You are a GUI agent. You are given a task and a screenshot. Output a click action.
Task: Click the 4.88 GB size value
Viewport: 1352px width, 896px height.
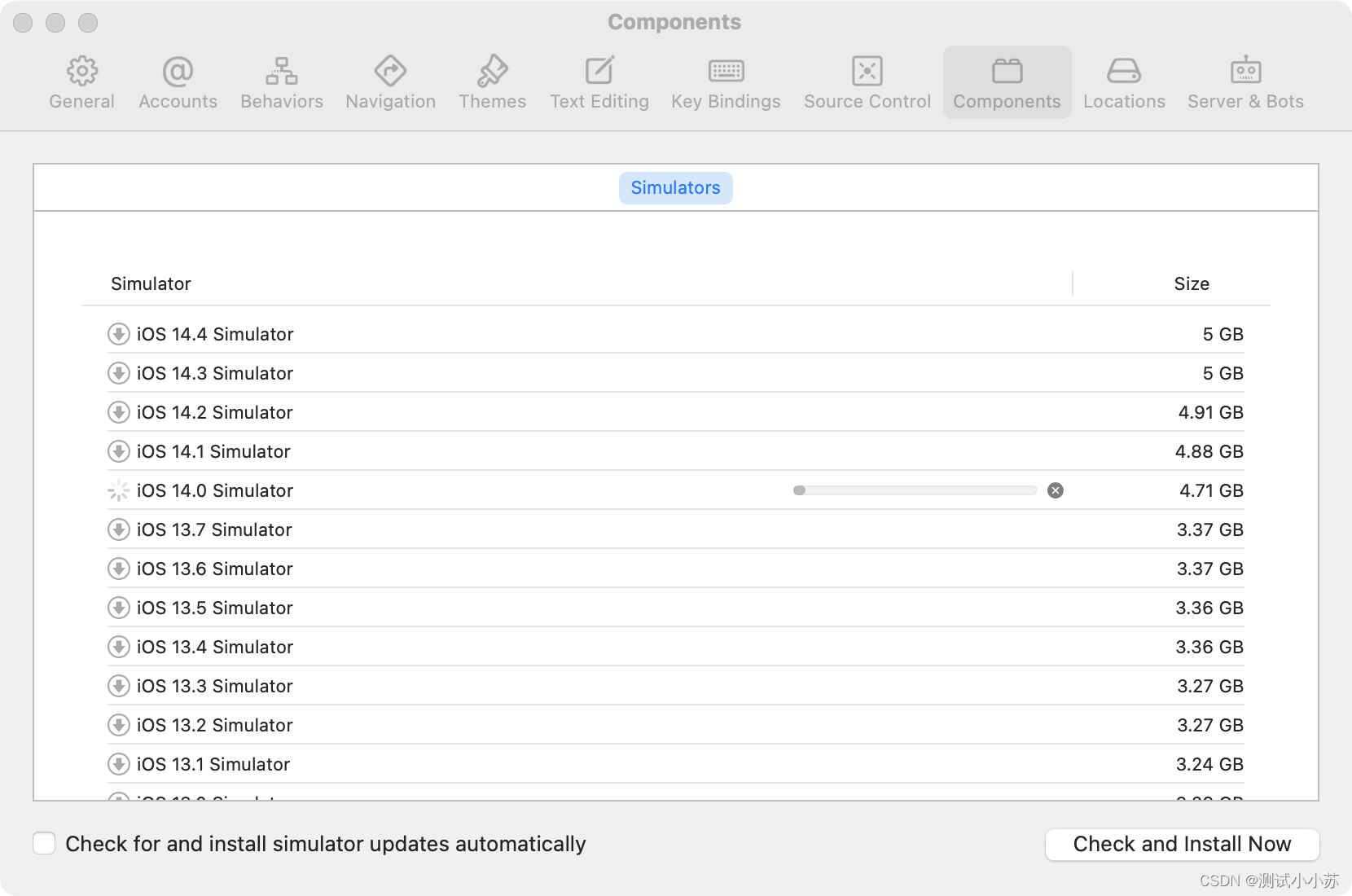(1209, 451)
